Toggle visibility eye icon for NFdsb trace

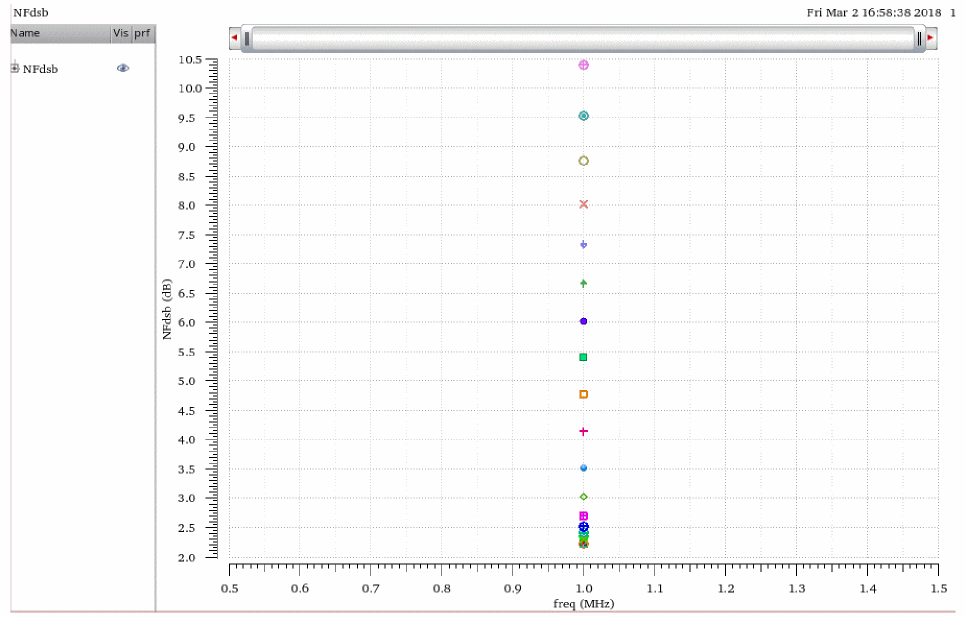click(x=123, y=68)
